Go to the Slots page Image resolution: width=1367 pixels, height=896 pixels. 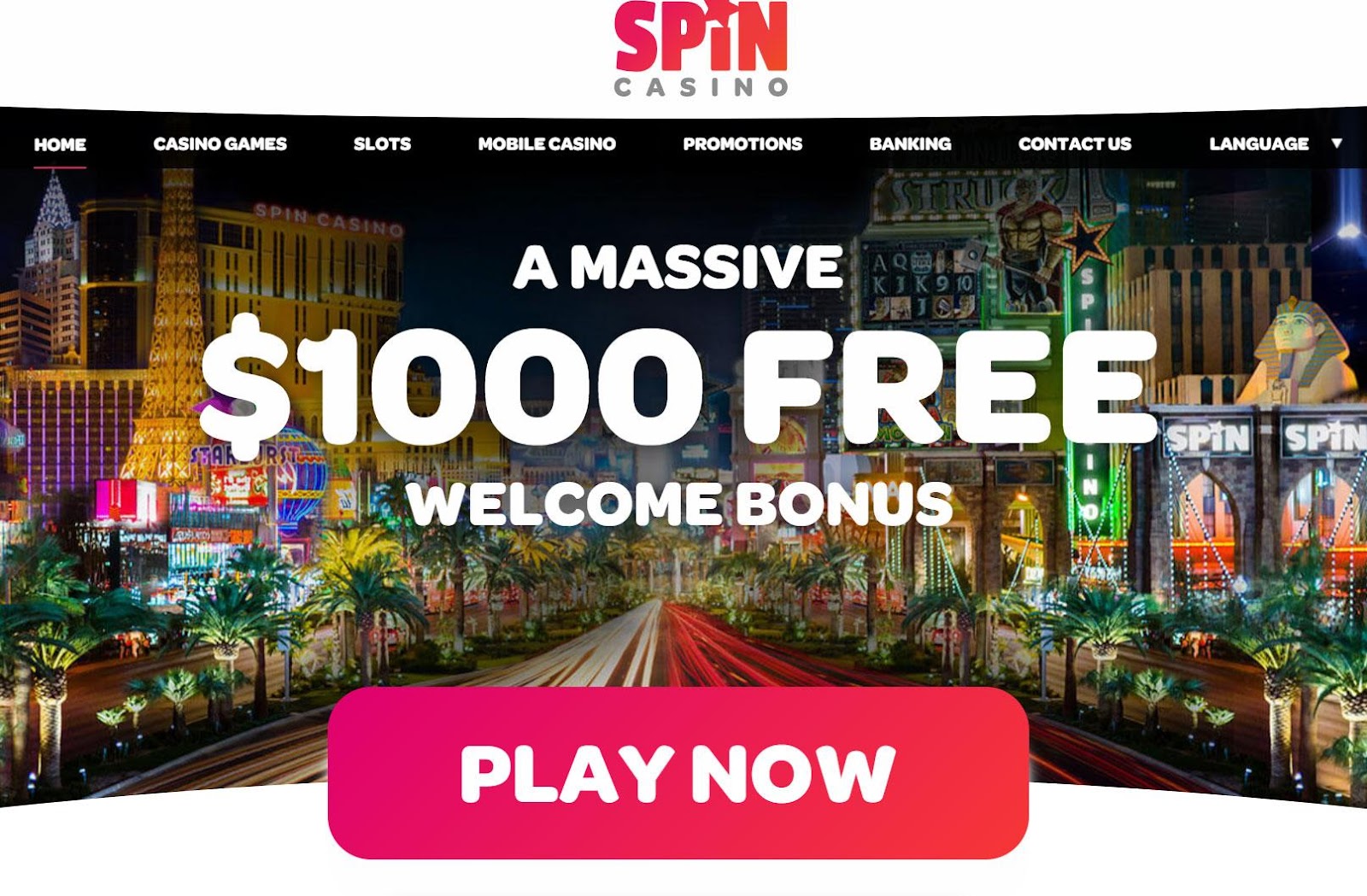382,143
